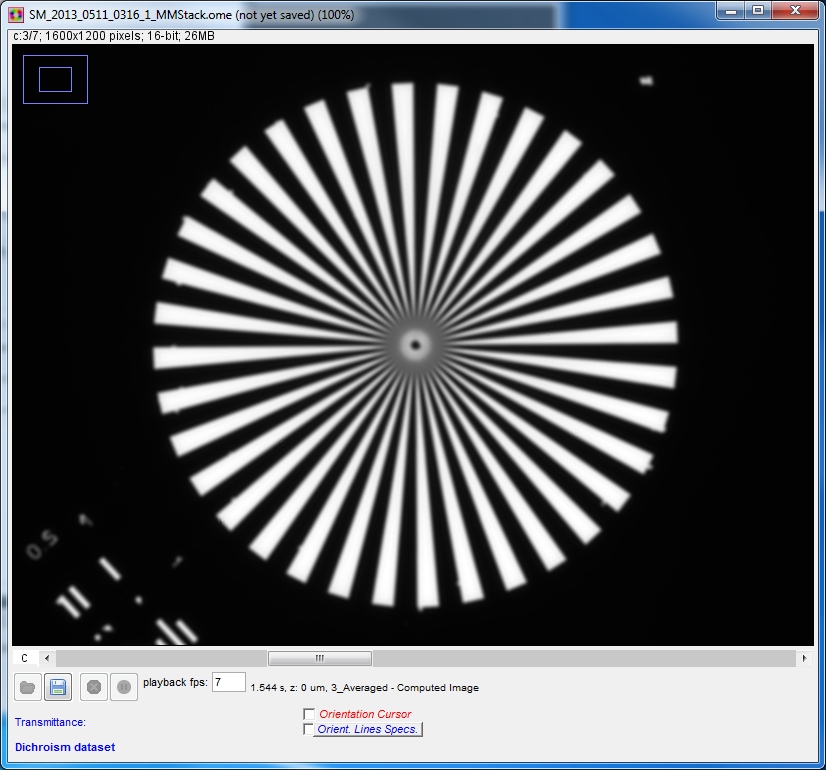Click the center of the Siemens star
Viewport: 826px width, 770px height.
click(414, 345)
